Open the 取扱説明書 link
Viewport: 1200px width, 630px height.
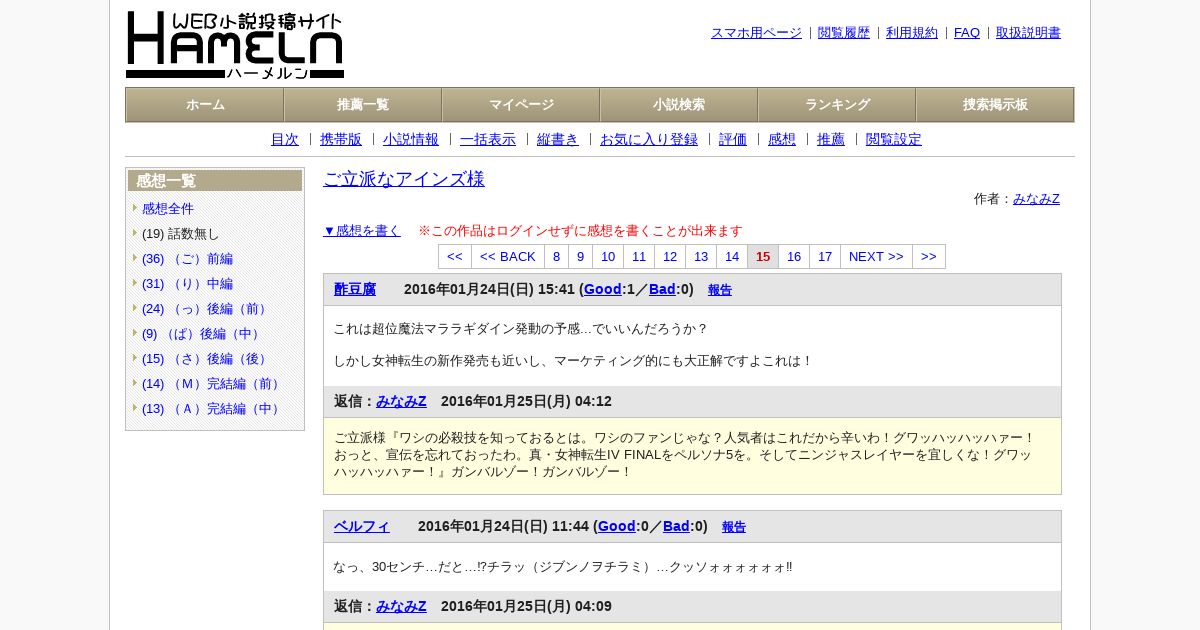(x=1028, y=33)
